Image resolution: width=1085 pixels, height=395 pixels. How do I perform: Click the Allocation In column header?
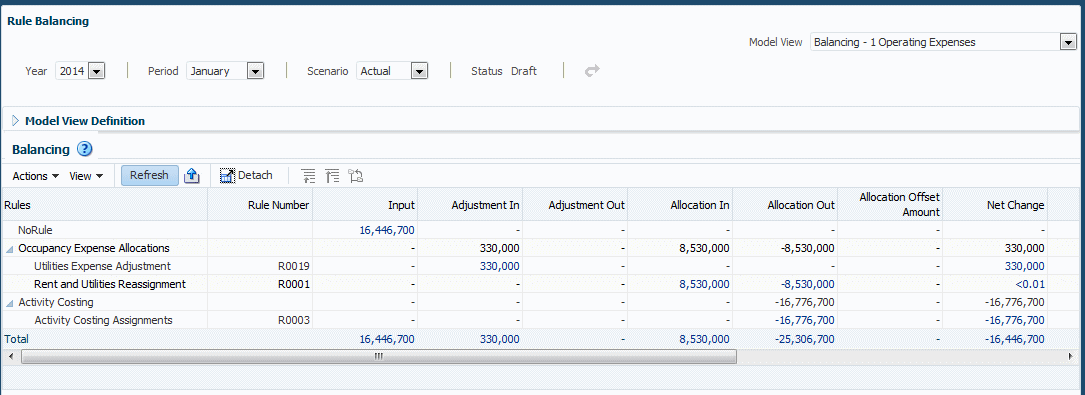pyautogui.click(x=680, y=205)
